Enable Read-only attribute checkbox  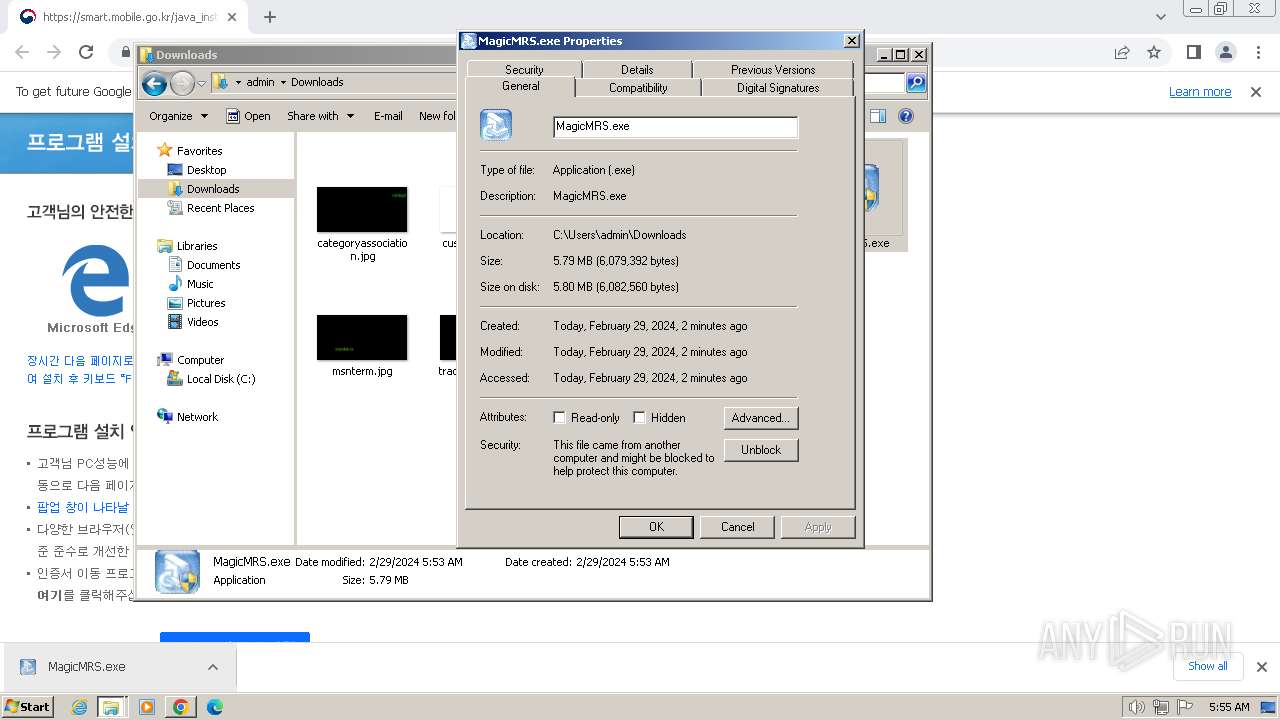pyautogui.click(x=560, y=418)
